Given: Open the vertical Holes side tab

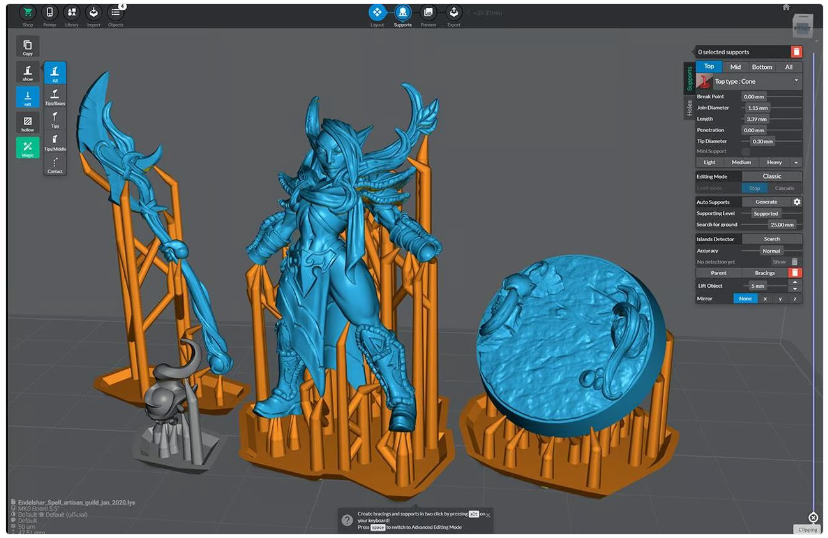Looking at the screenshot, I should pyautogui.click(x=689, y=108).
